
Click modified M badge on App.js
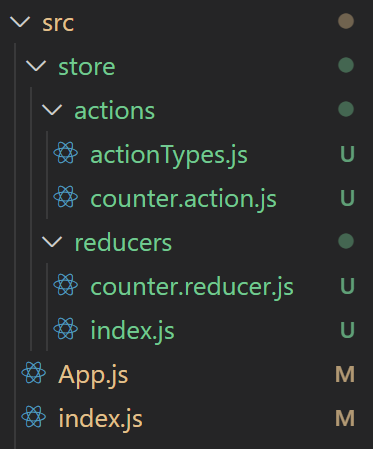coord(345,374)
